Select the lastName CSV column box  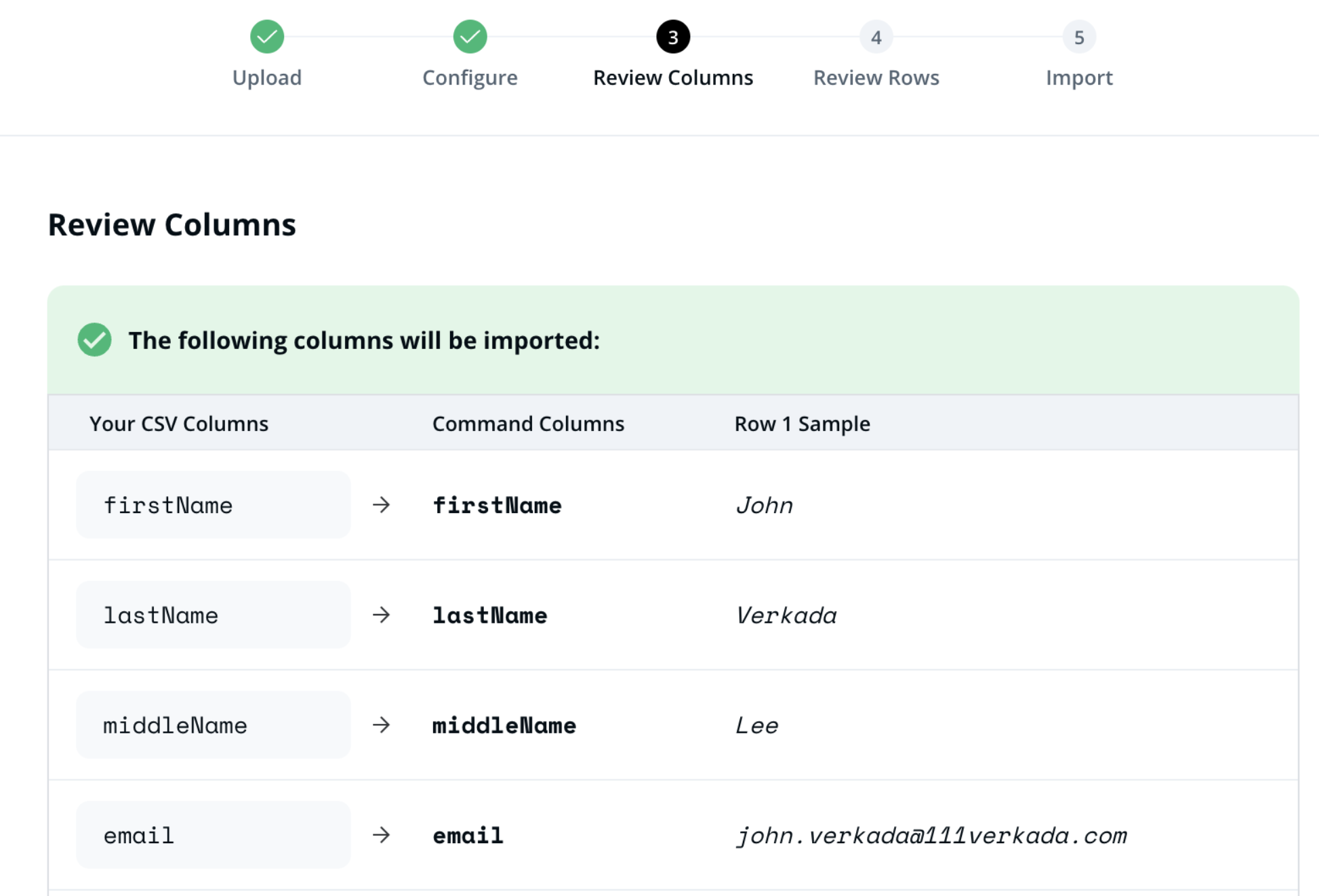point(213,615)
